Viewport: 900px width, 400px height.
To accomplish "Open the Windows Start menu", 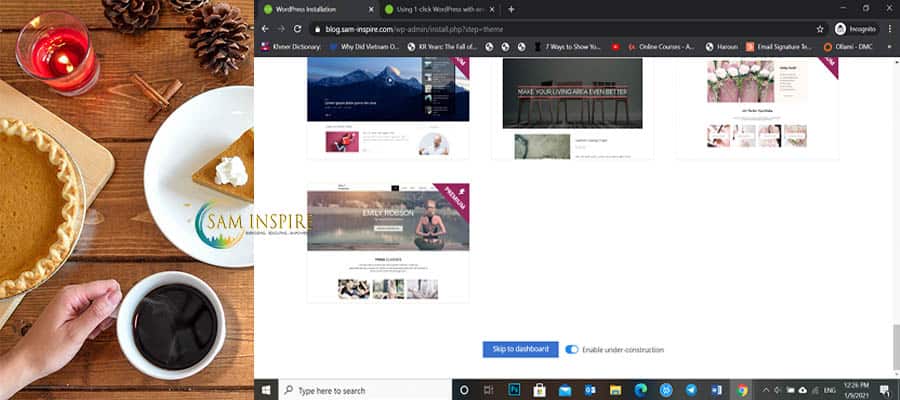I will pos(266,390).
